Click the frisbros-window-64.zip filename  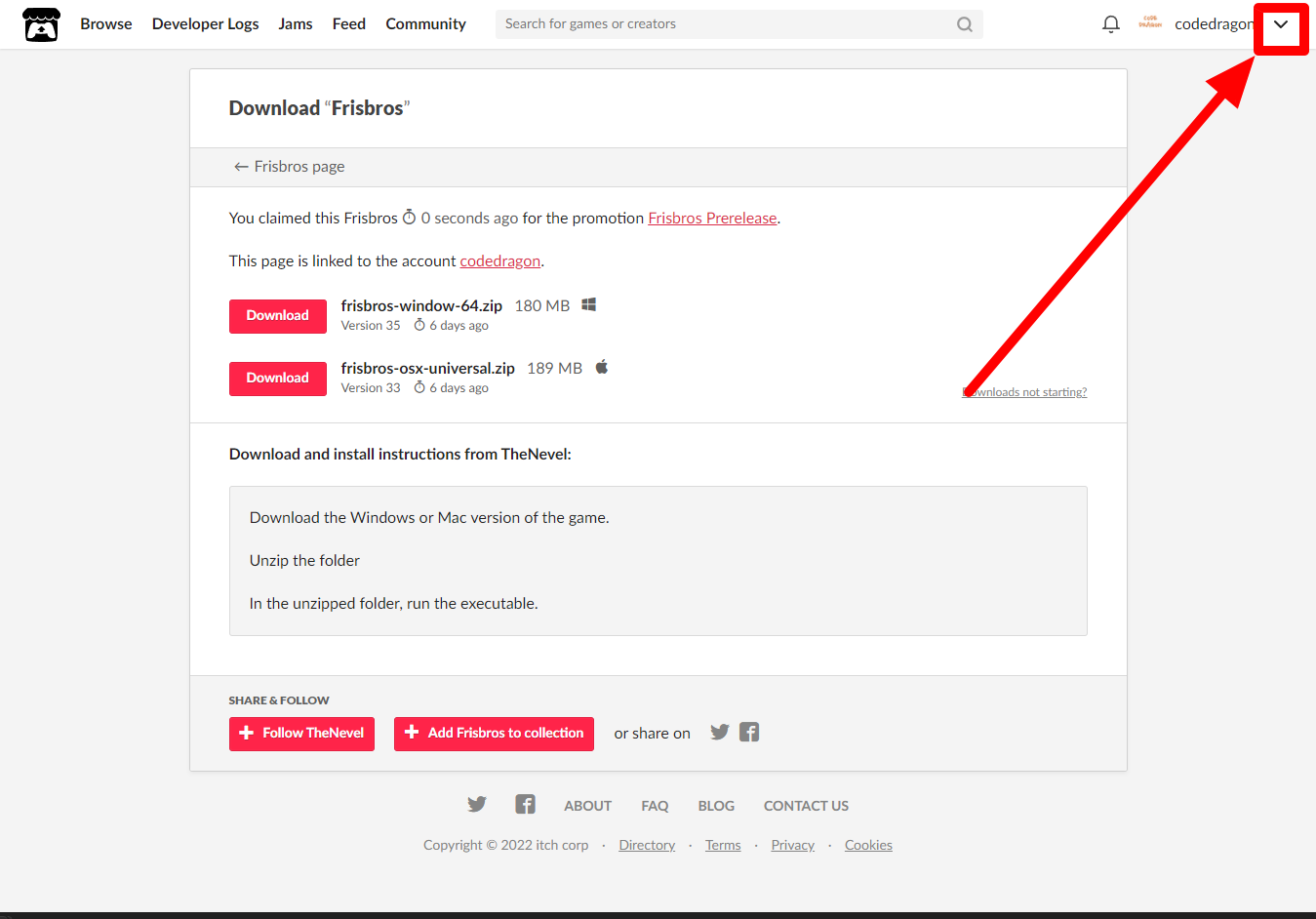coord(421,306)
